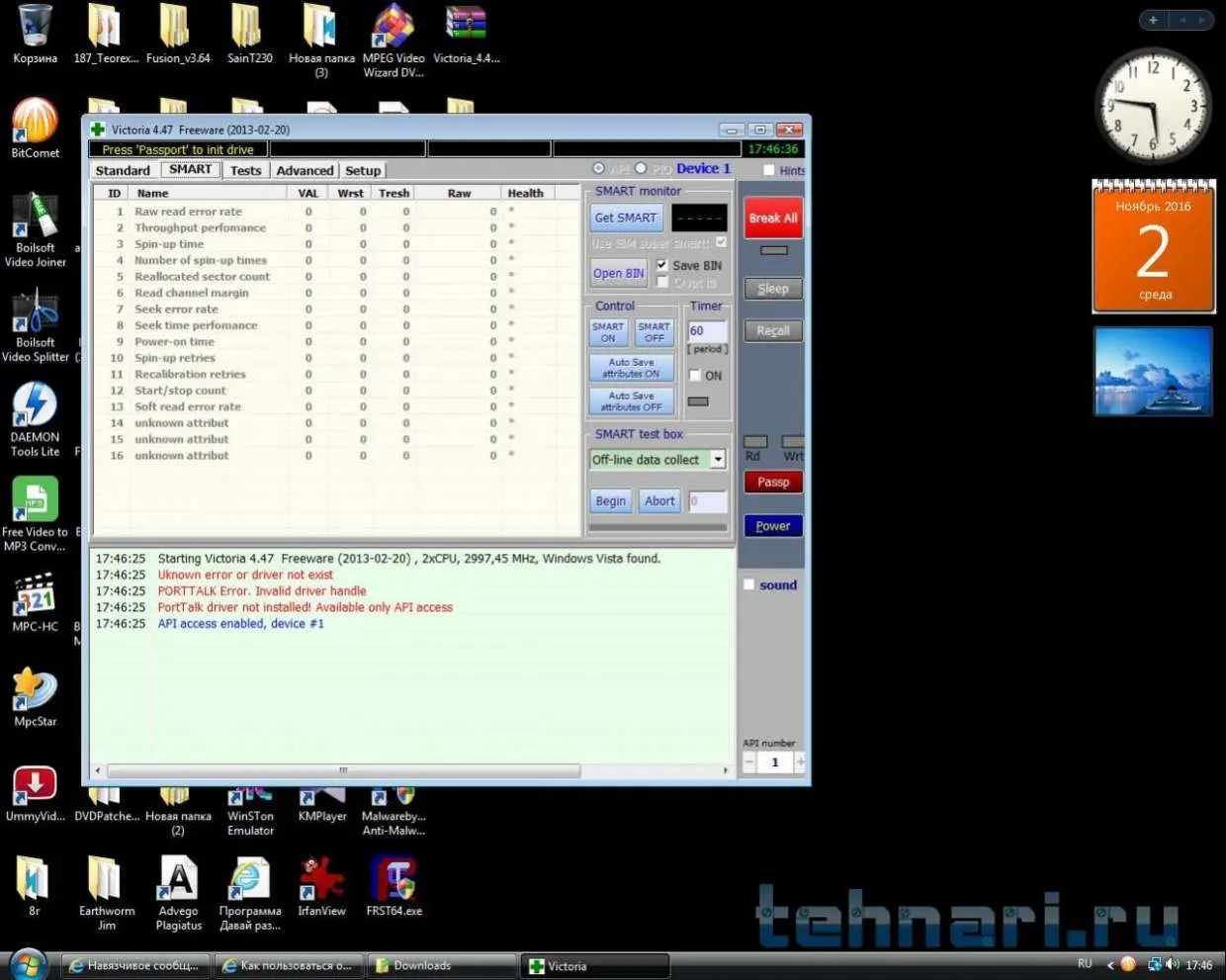Click the Downloads taskbar button
The image size is (1226, 980).
(x=442, y=965)
